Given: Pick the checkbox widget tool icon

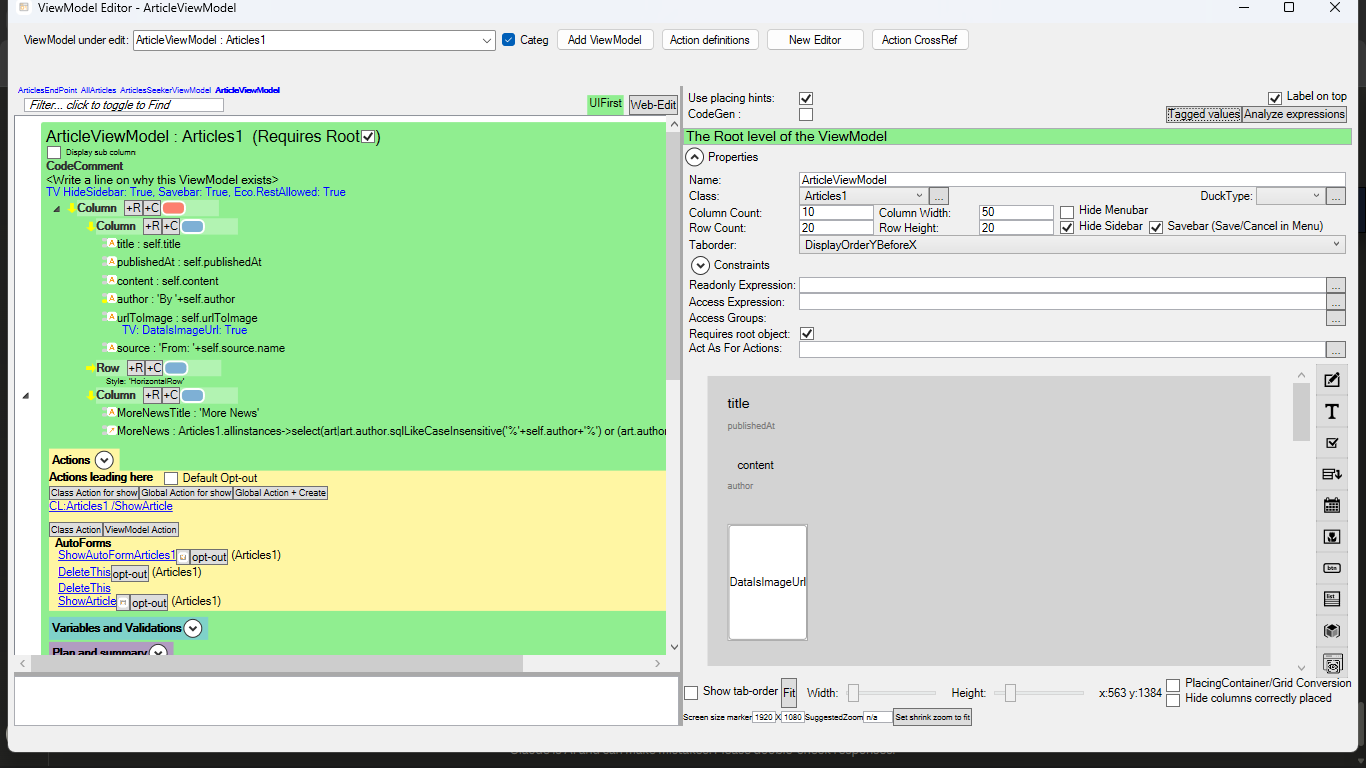Looking at the screenshot, I should click(1332, 443).
